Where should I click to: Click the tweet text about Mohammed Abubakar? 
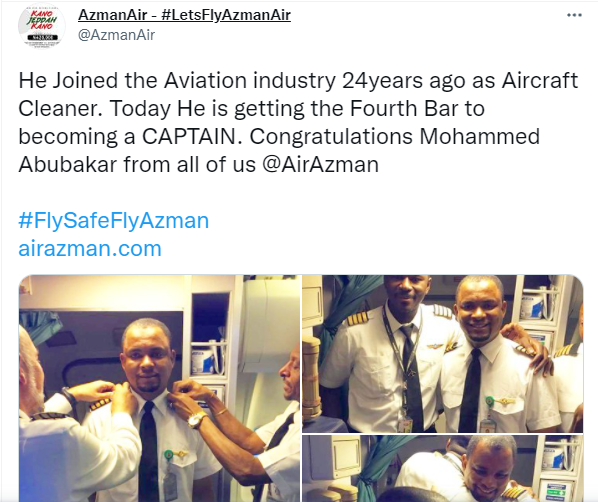point(298,122)
